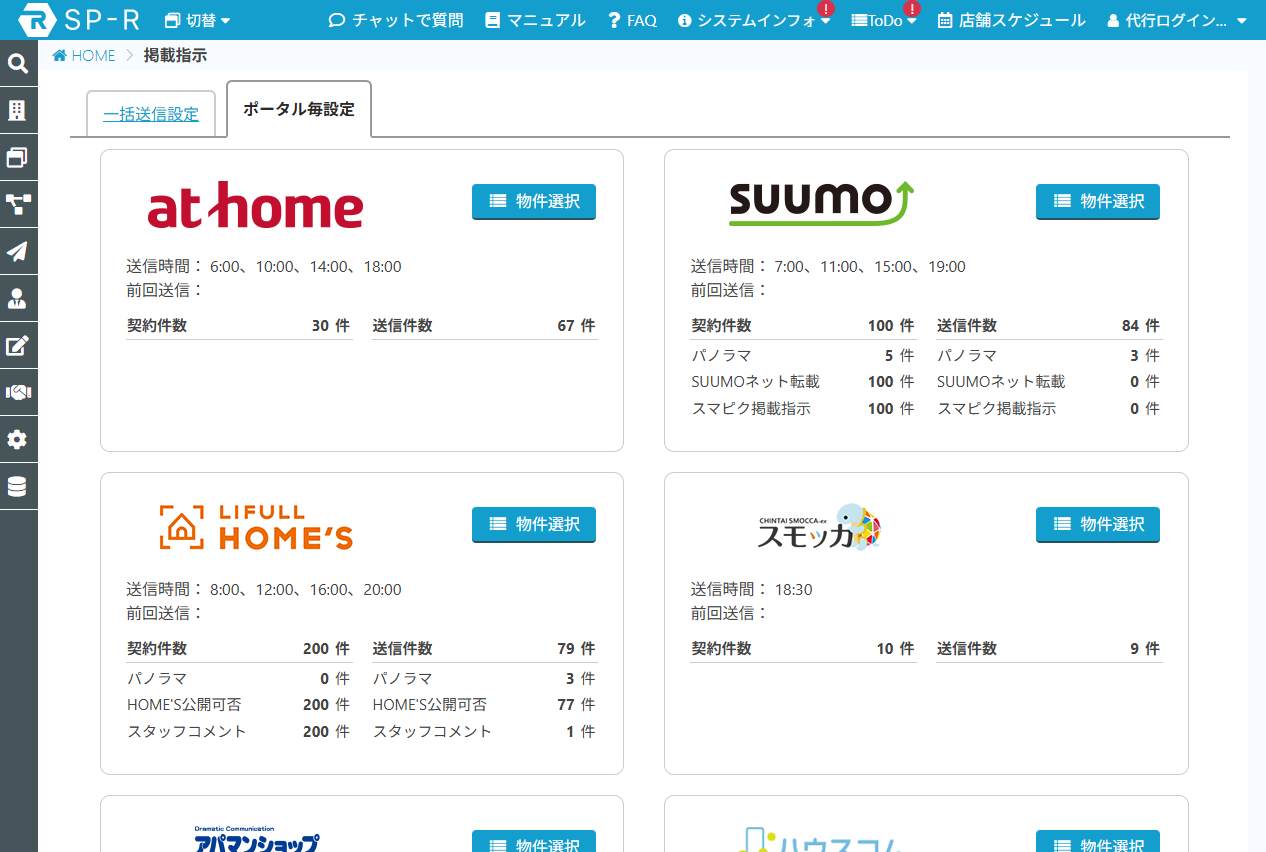This screenshot has width=1266, height=852.
Task: Open the ToDo dropdown menu
Action: (883, 20)
